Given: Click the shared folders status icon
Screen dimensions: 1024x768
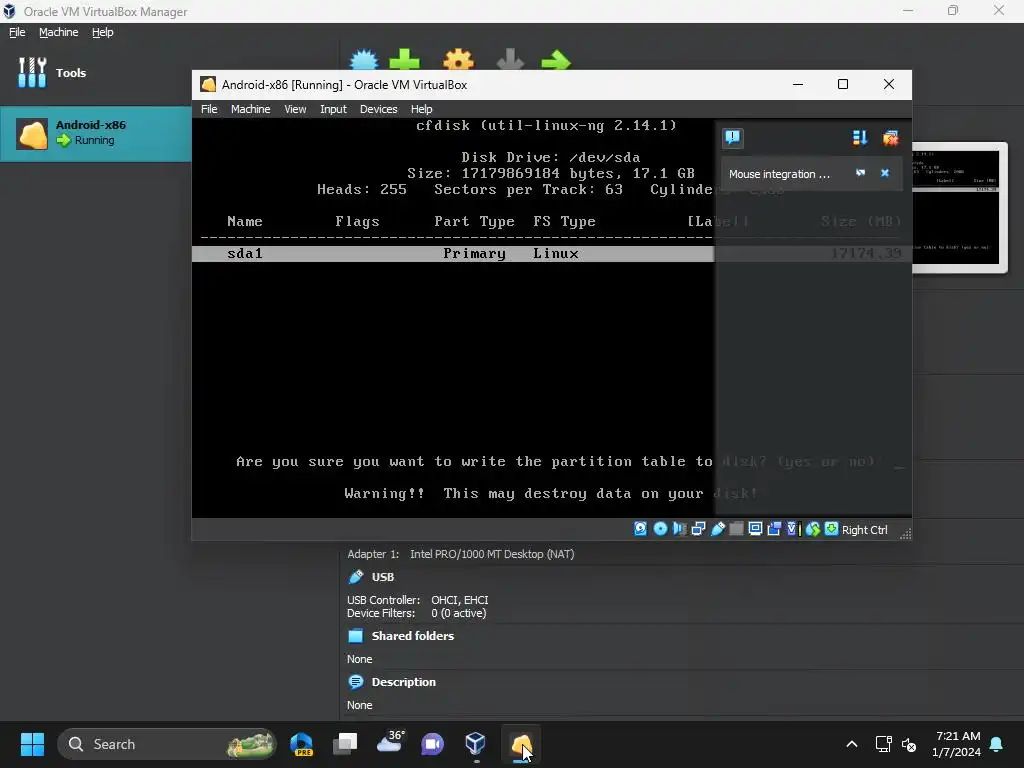Looking at the screenshot, I should click(x=736, y=529).
